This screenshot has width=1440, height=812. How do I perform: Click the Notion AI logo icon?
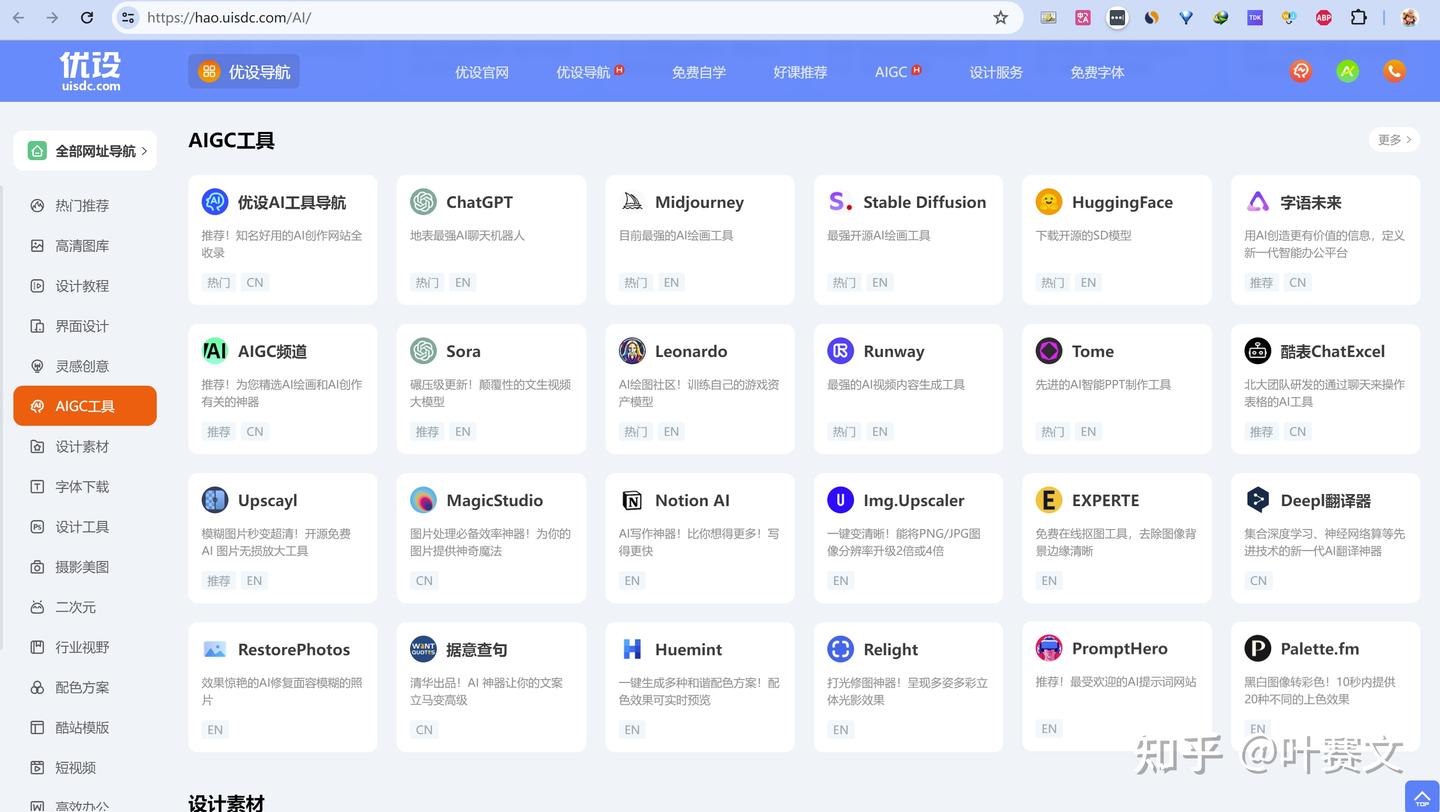coord(632,500)
